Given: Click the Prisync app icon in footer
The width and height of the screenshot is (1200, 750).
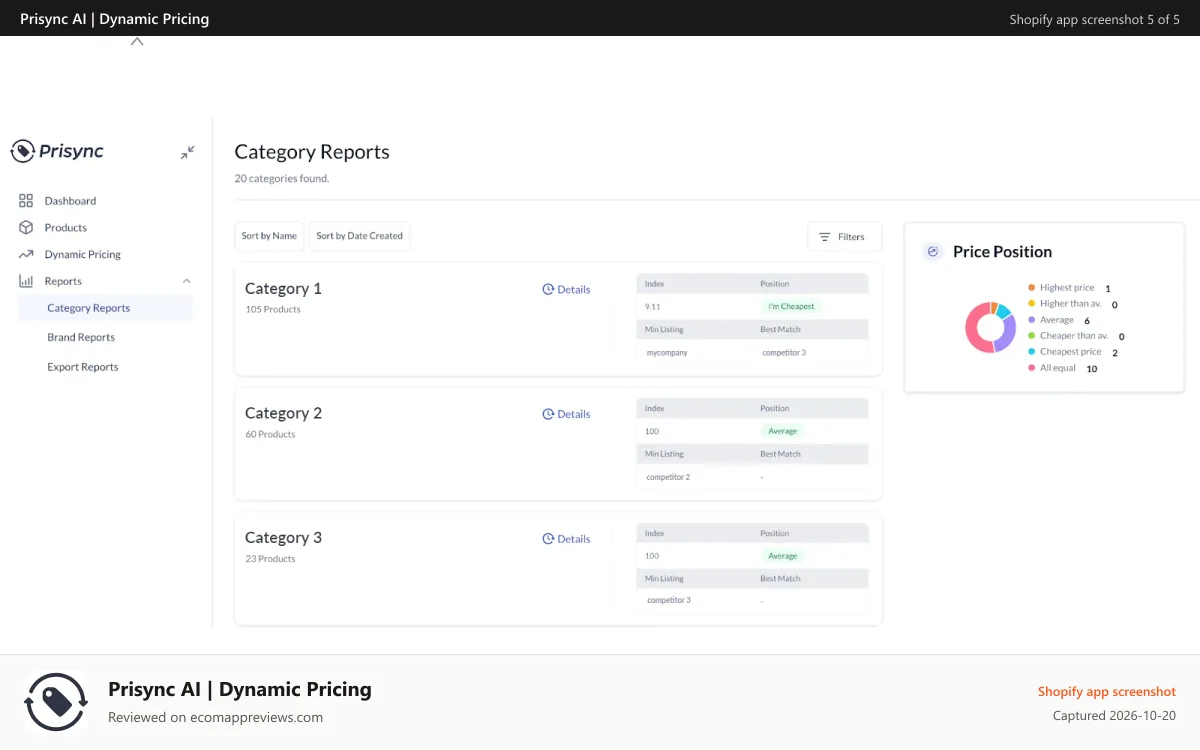Looking at the screenshot, I should point(56,702).
